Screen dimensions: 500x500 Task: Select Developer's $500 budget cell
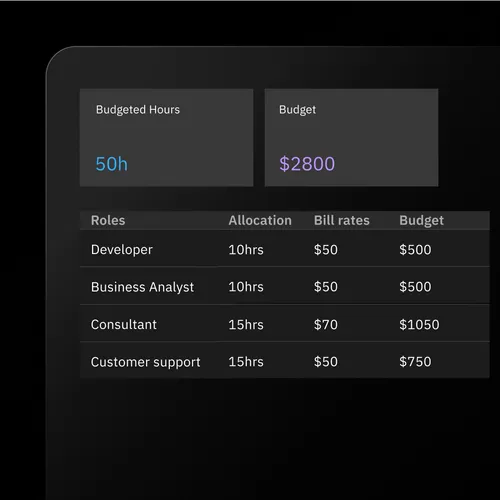click(415, 250)
